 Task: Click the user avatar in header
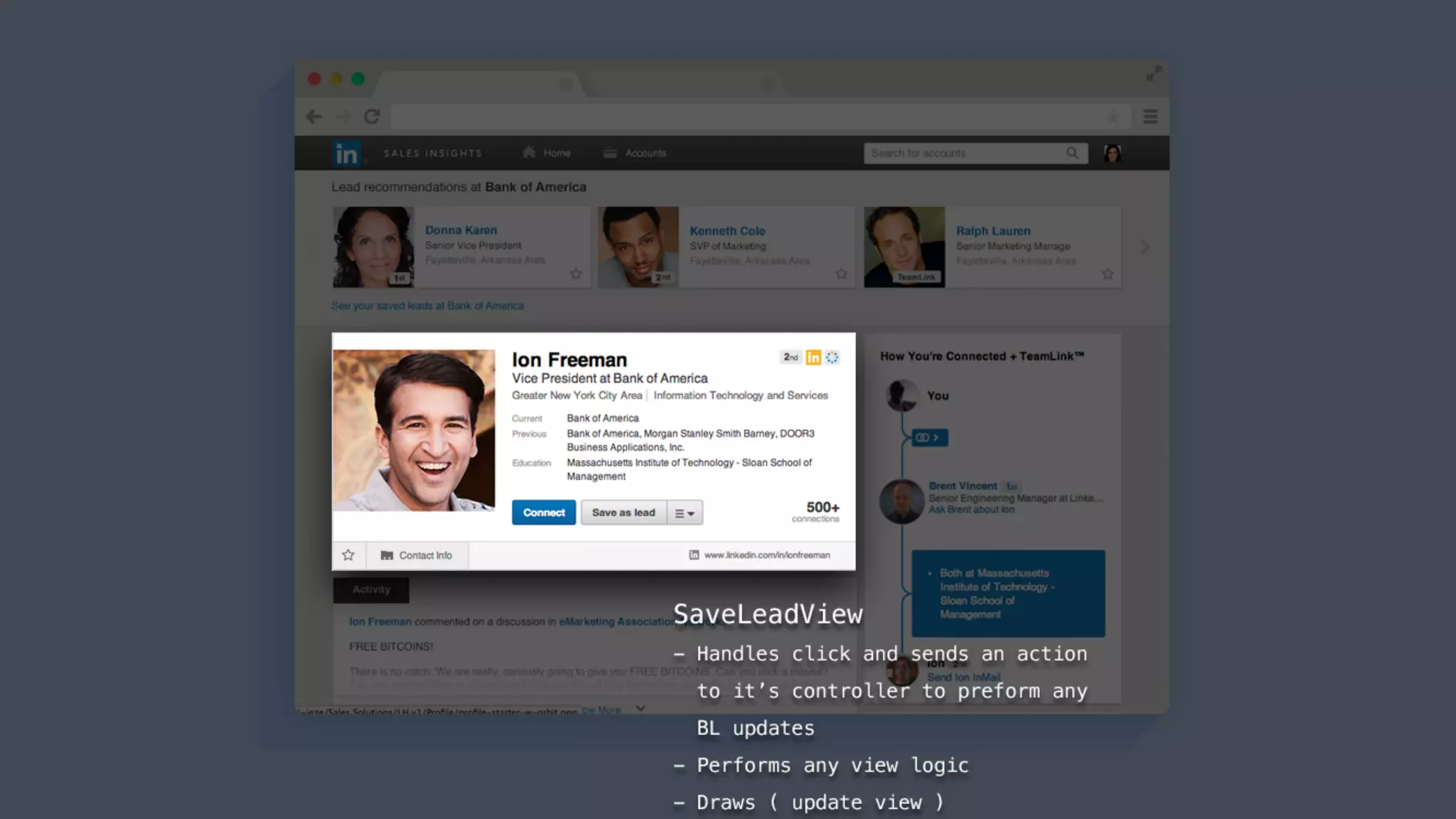point(1112,153)
